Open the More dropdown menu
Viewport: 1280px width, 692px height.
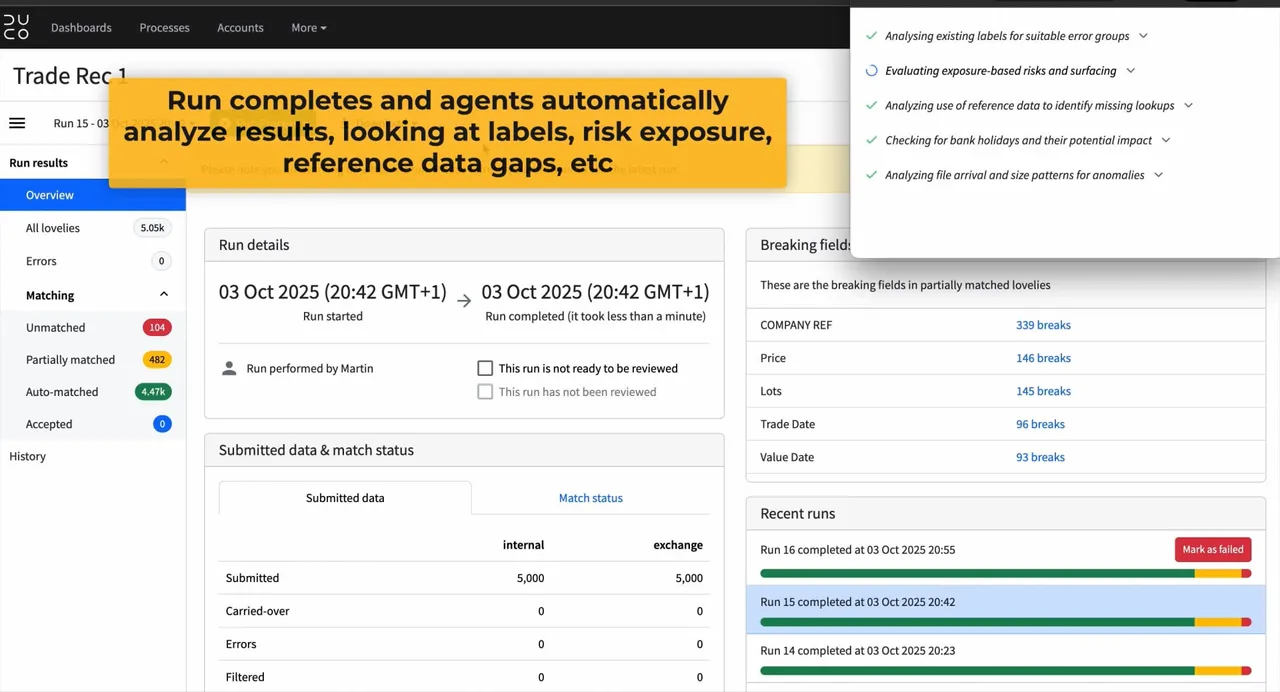[x=309, y=28]
